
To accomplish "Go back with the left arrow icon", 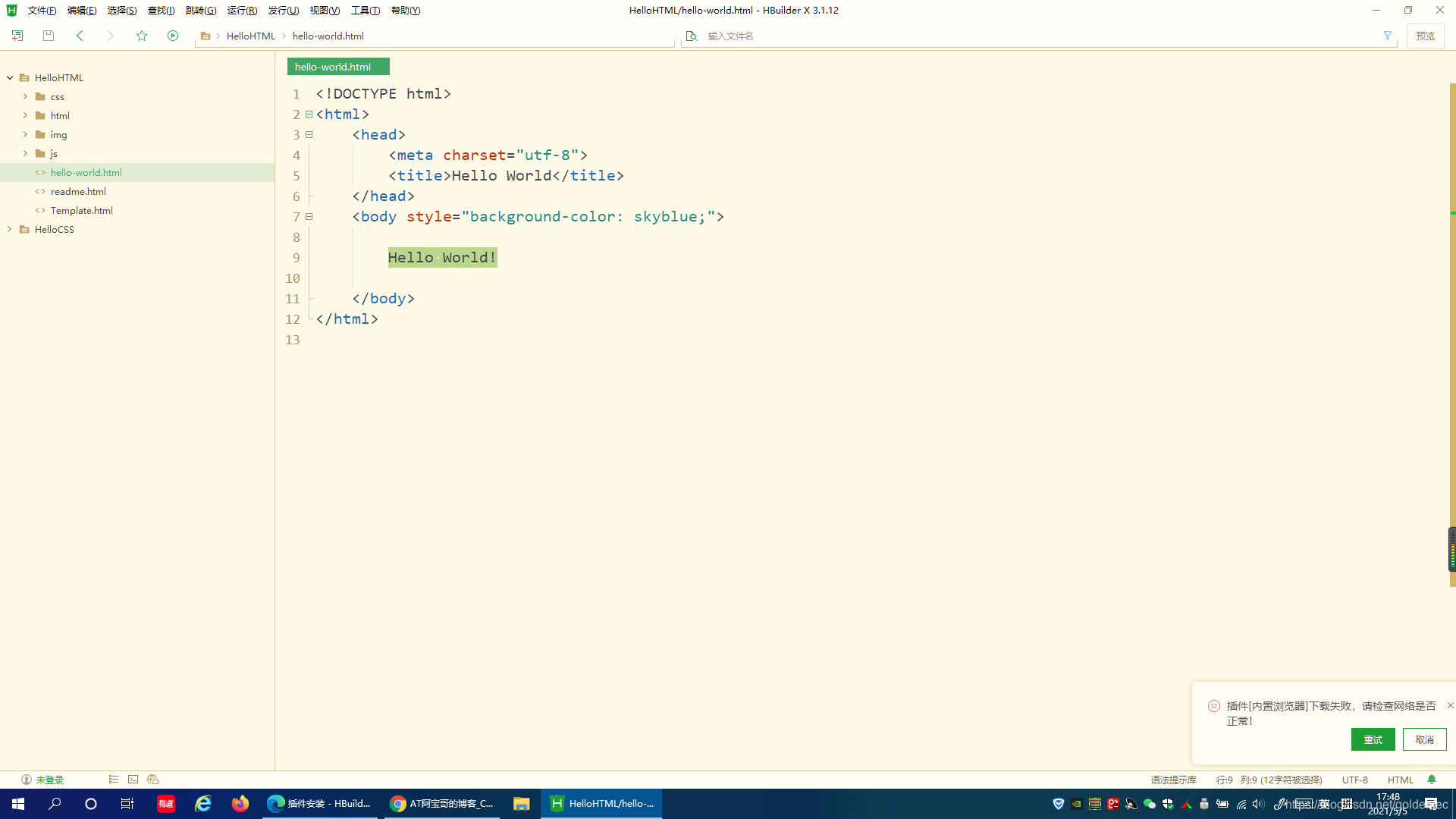I will pyautogui.click(x=80, y=36).
